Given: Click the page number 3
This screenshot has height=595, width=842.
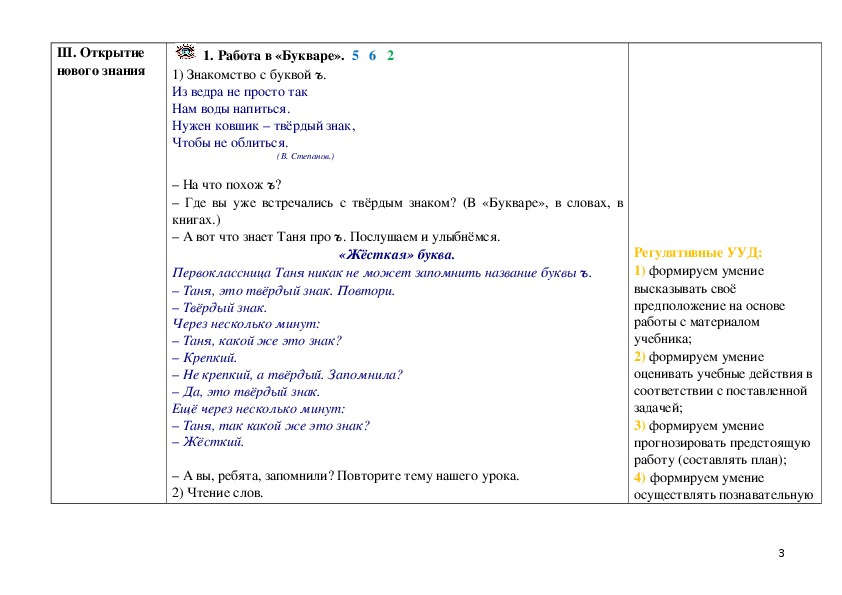Looking at the screenshot, I should click(x=781, y=553).
